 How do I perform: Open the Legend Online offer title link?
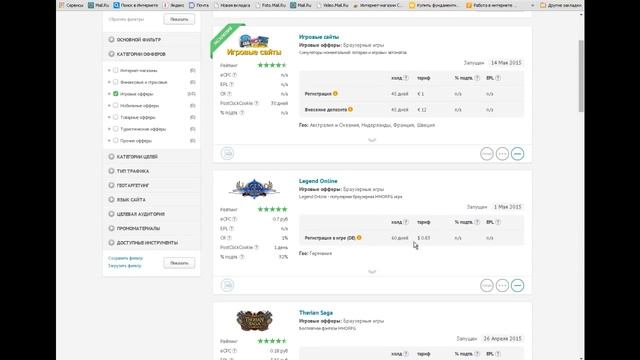pyautogui.click(x=318, y=181)
